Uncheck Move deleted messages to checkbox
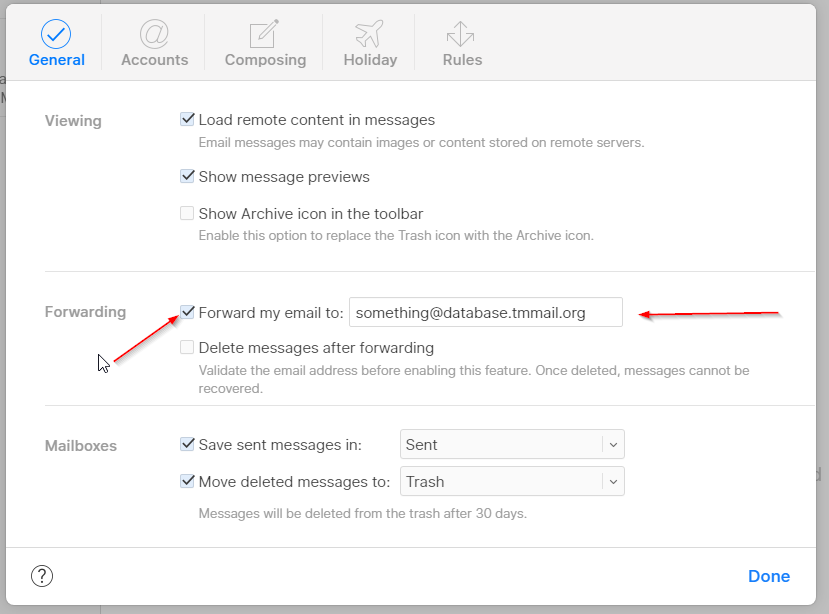This screenshot has width=829, height=614. pos(187,481)
